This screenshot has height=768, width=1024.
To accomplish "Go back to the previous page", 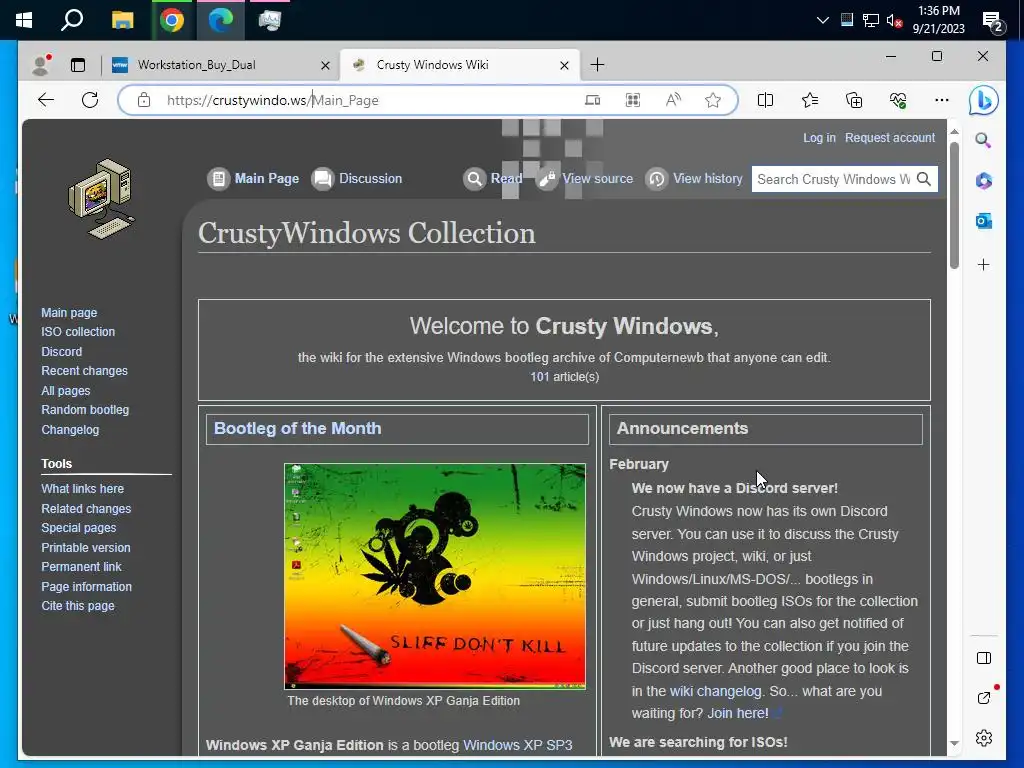I will tap(46, 100).
